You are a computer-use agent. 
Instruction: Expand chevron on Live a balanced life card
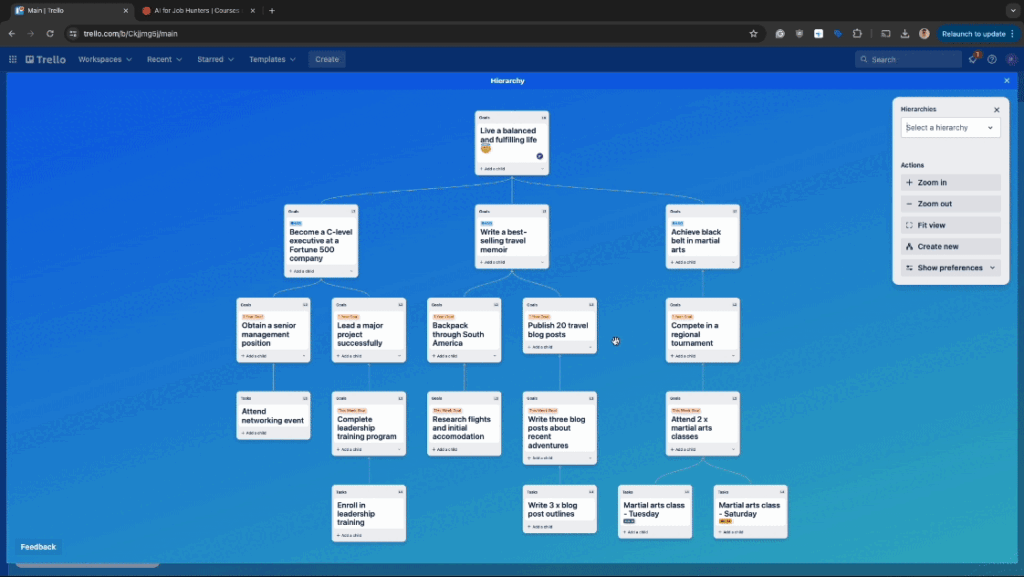click(543, 169)
